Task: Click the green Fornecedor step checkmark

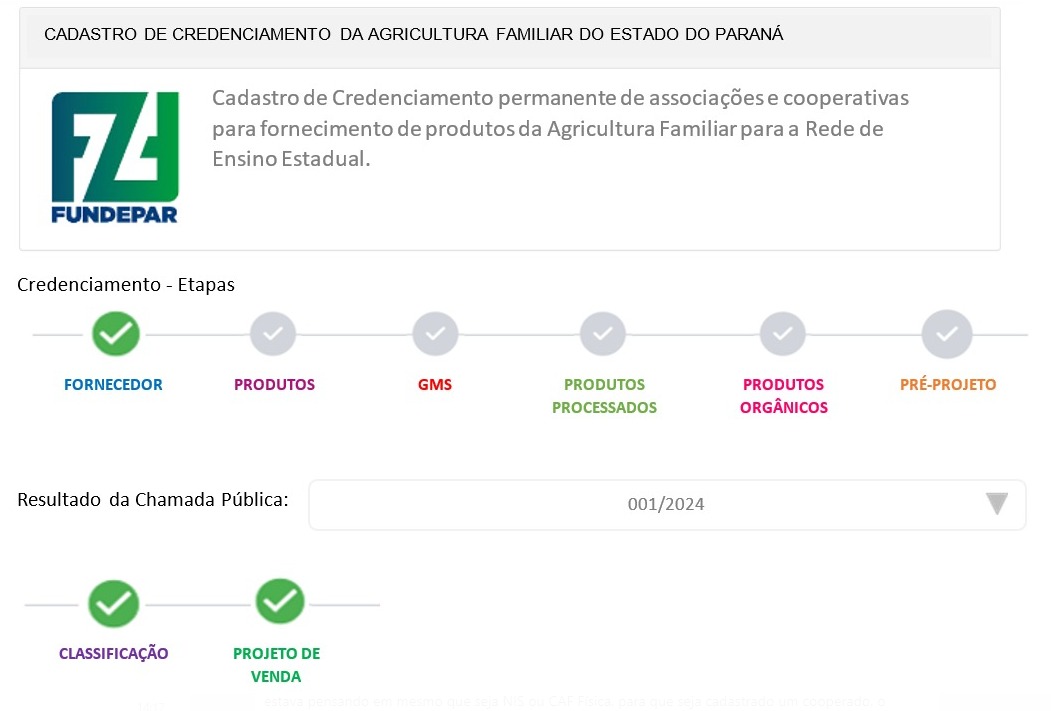Action: 116,334
